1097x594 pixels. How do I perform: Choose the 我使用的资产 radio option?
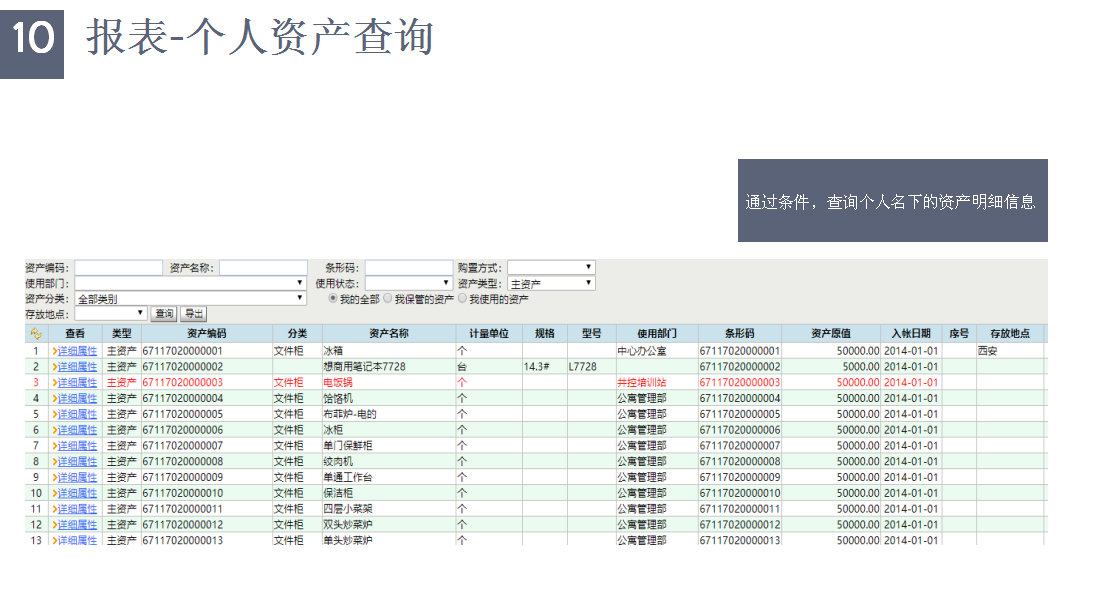[463, 299]
